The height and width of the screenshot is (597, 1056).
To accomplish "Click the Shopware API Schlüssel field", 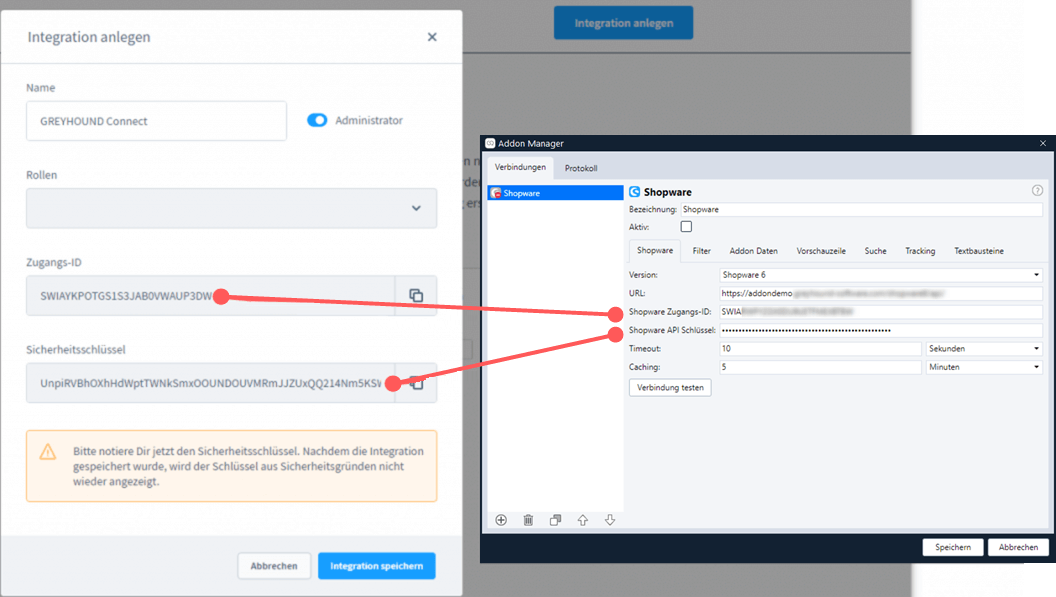I will coord(881,330).
